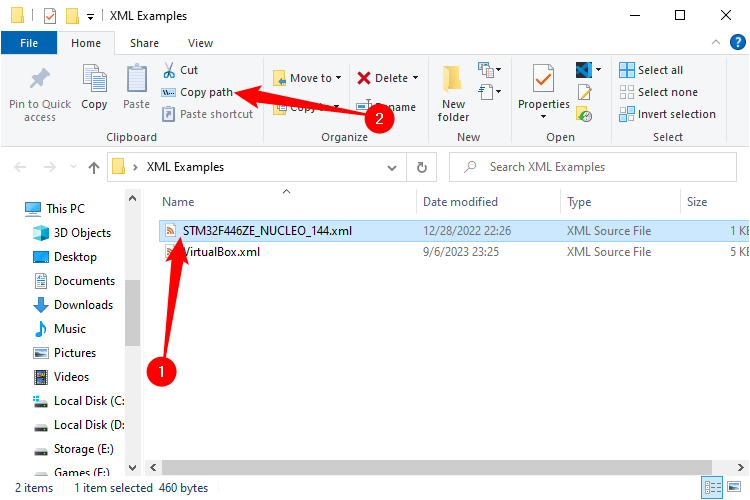Open Videos in navigation pane
Image resolution: width=750 pixels, height=500 pixels.
pos(61,377)
